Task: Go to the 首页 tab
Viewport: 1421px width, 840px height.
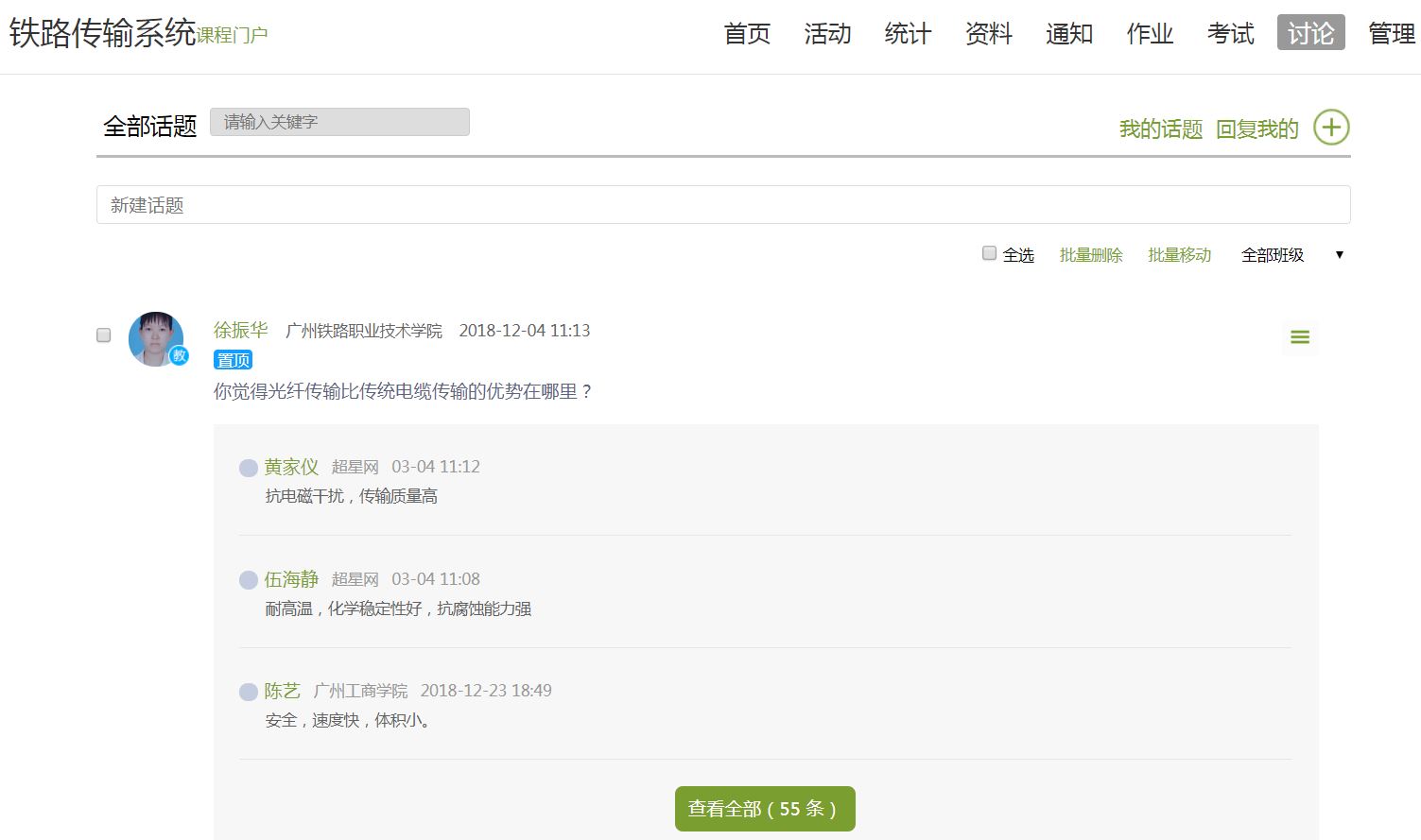Action: click(747, 34)
